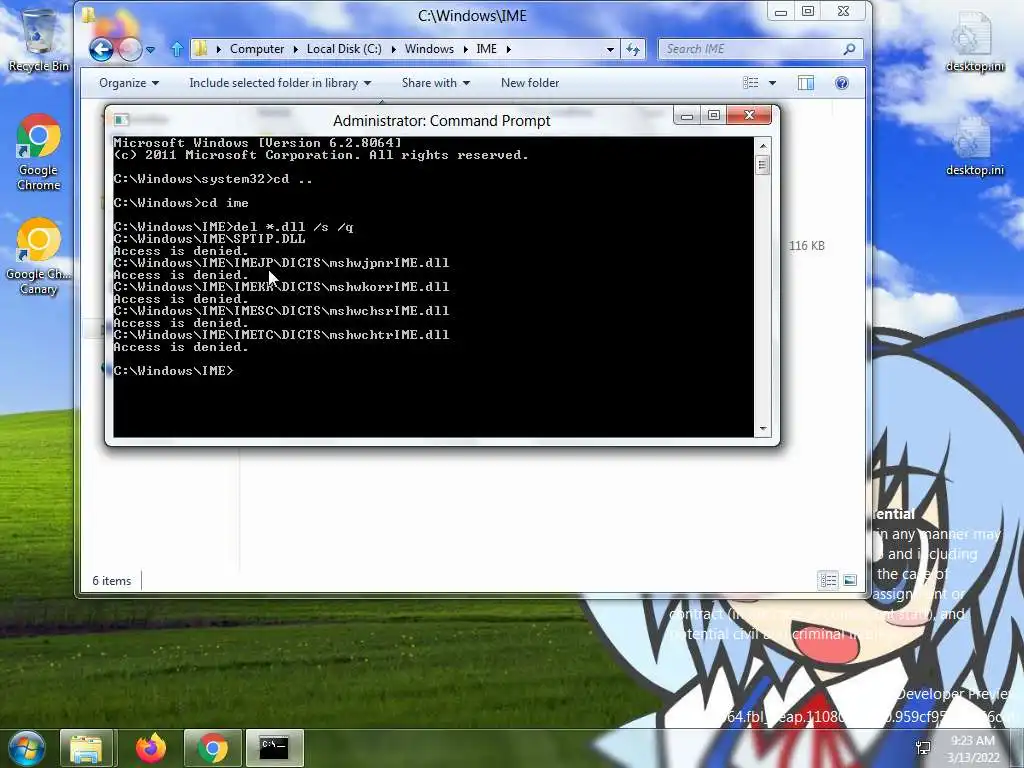The image size is (1024, 768).
Task: Open the Organize menu
Action: tap(129, 83)
